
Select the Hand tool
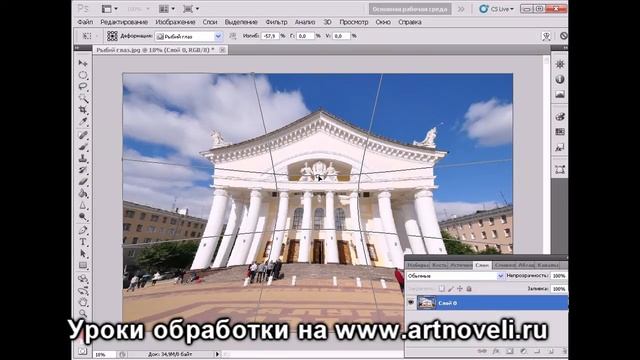point(83,302)
